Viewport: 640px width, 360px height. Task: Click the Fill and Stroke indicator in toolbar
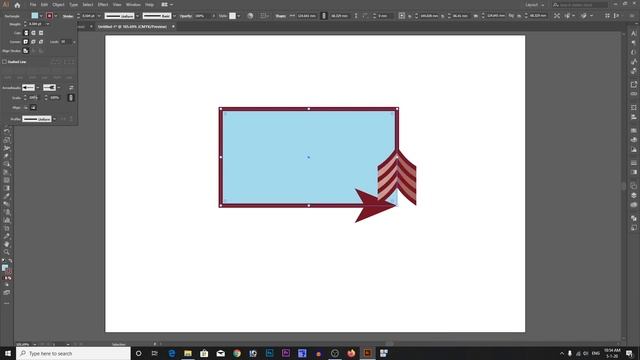click(7, 269)
